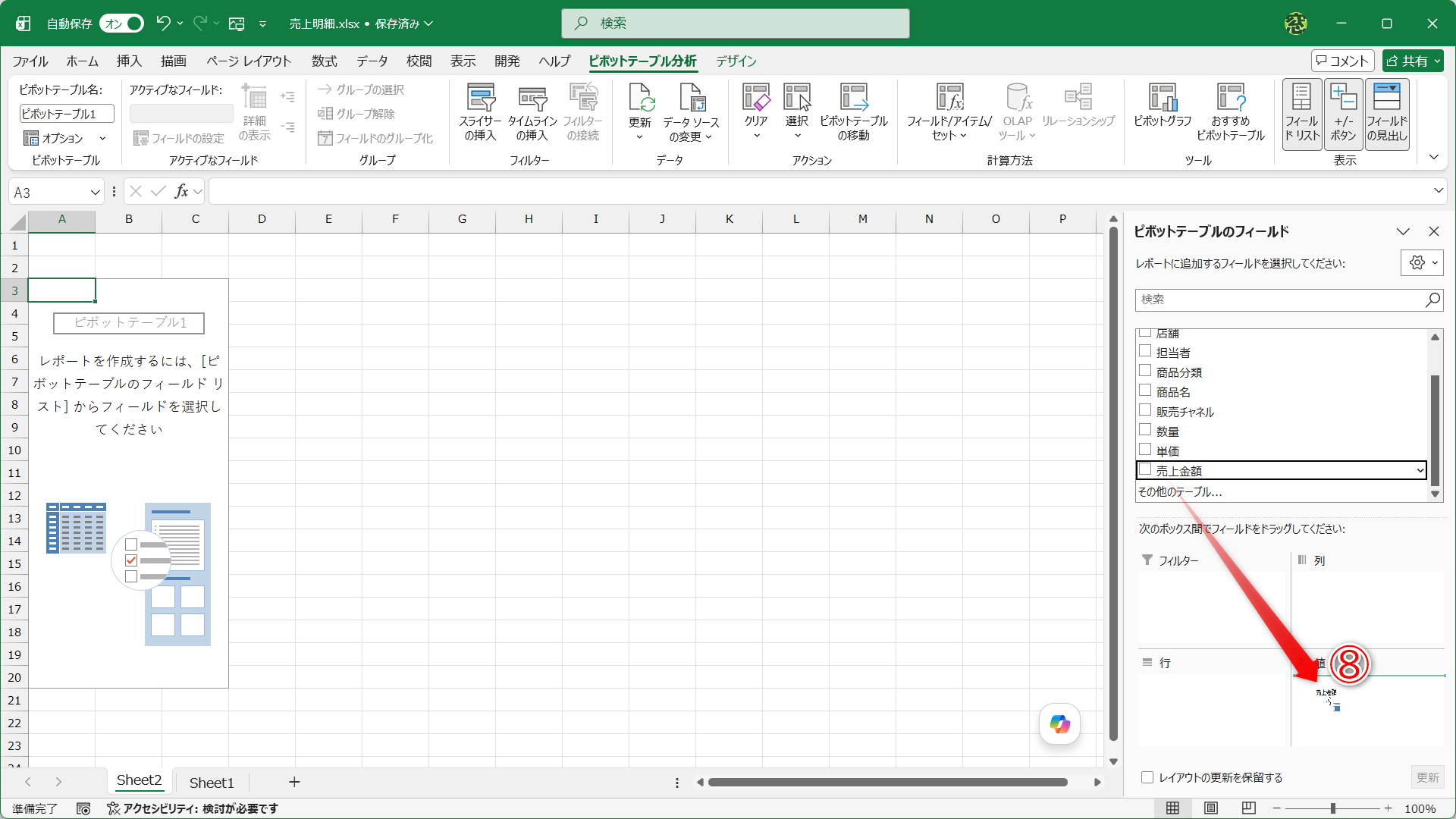Switch to the 数式 tab

[324, 61]
